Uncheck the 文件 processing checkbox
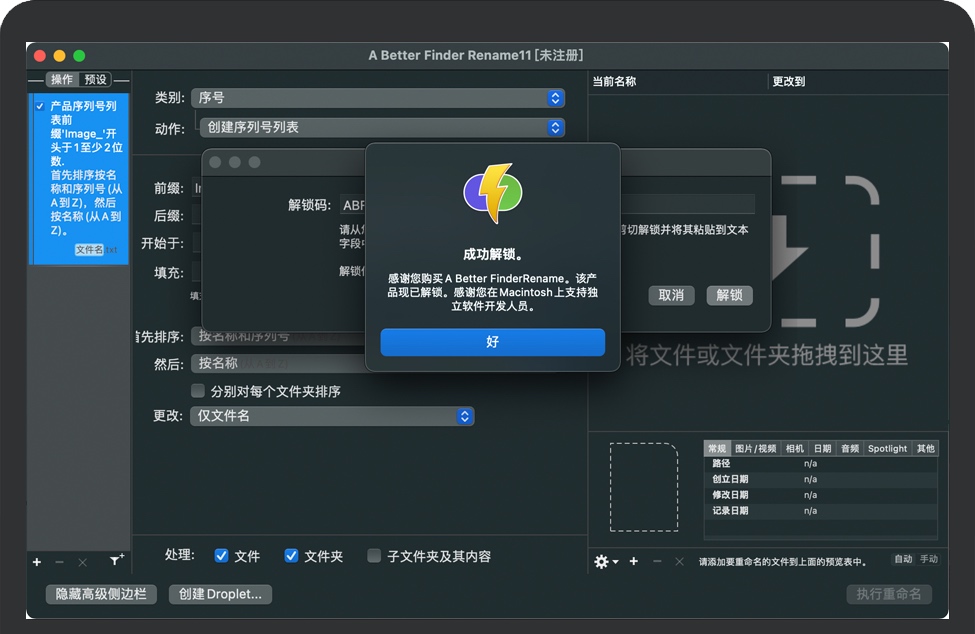Screen dimensions: 975x634 (x=221, y=556)
